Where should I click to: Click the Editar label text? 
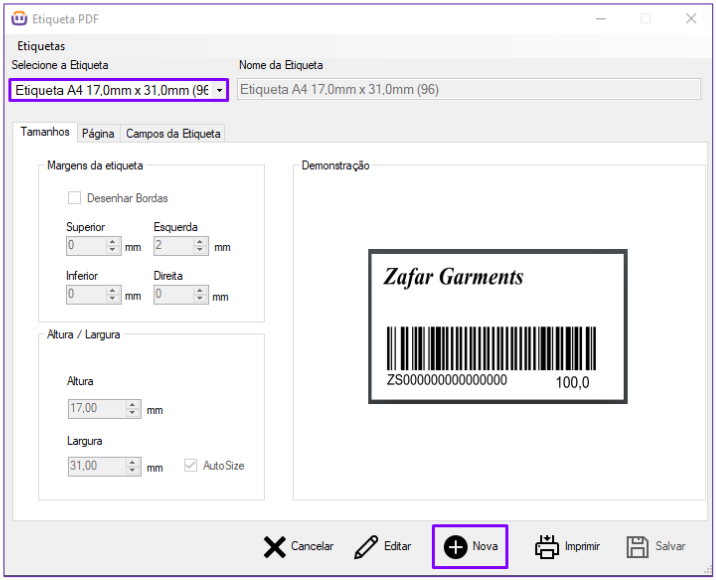[x=397, y=546]
